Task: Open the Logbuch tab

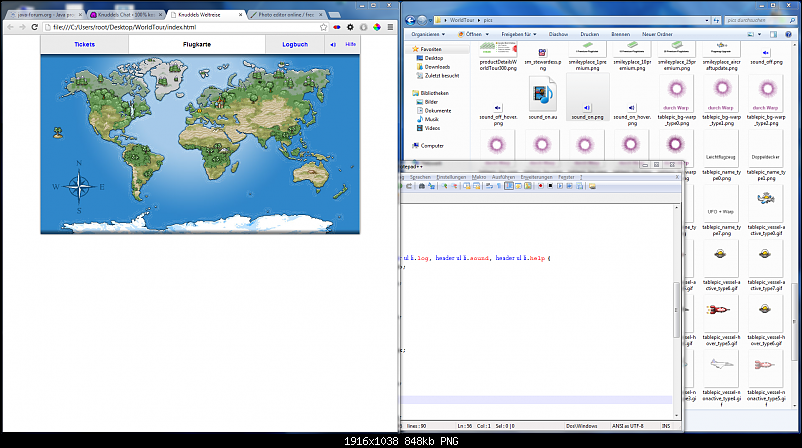Action: [295, 44]
